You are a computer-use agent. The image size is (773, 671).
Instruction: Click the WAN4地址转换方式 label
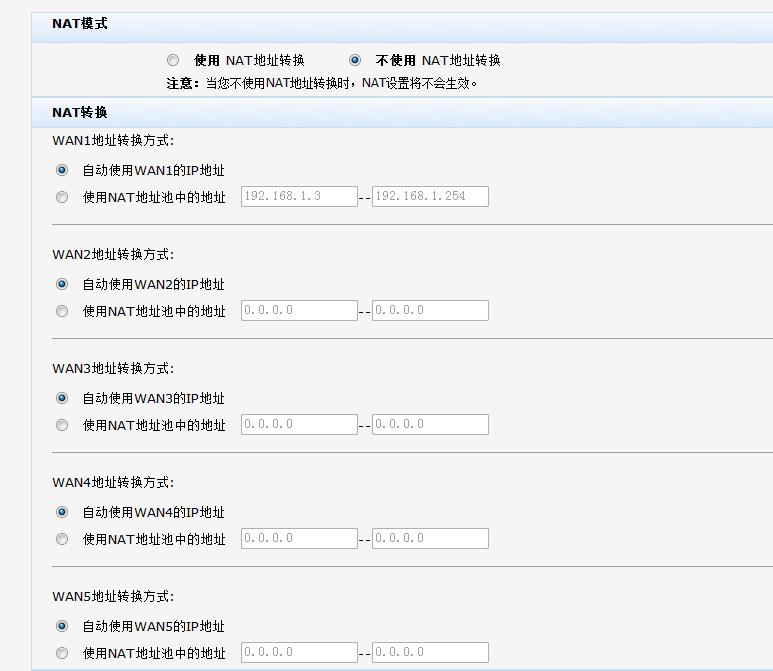[x=113, y=482]
